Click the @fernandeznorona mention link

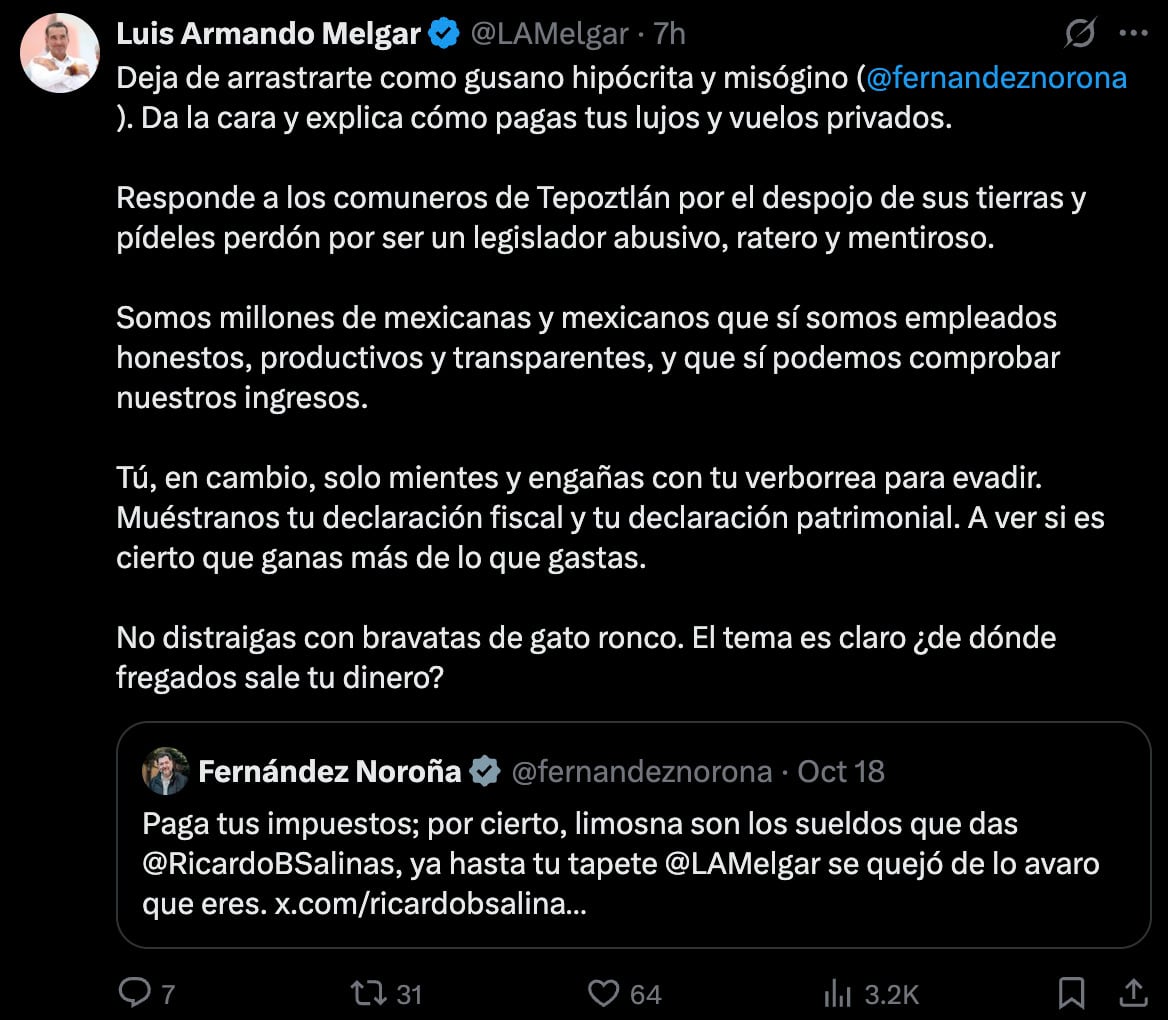[996, 77]
